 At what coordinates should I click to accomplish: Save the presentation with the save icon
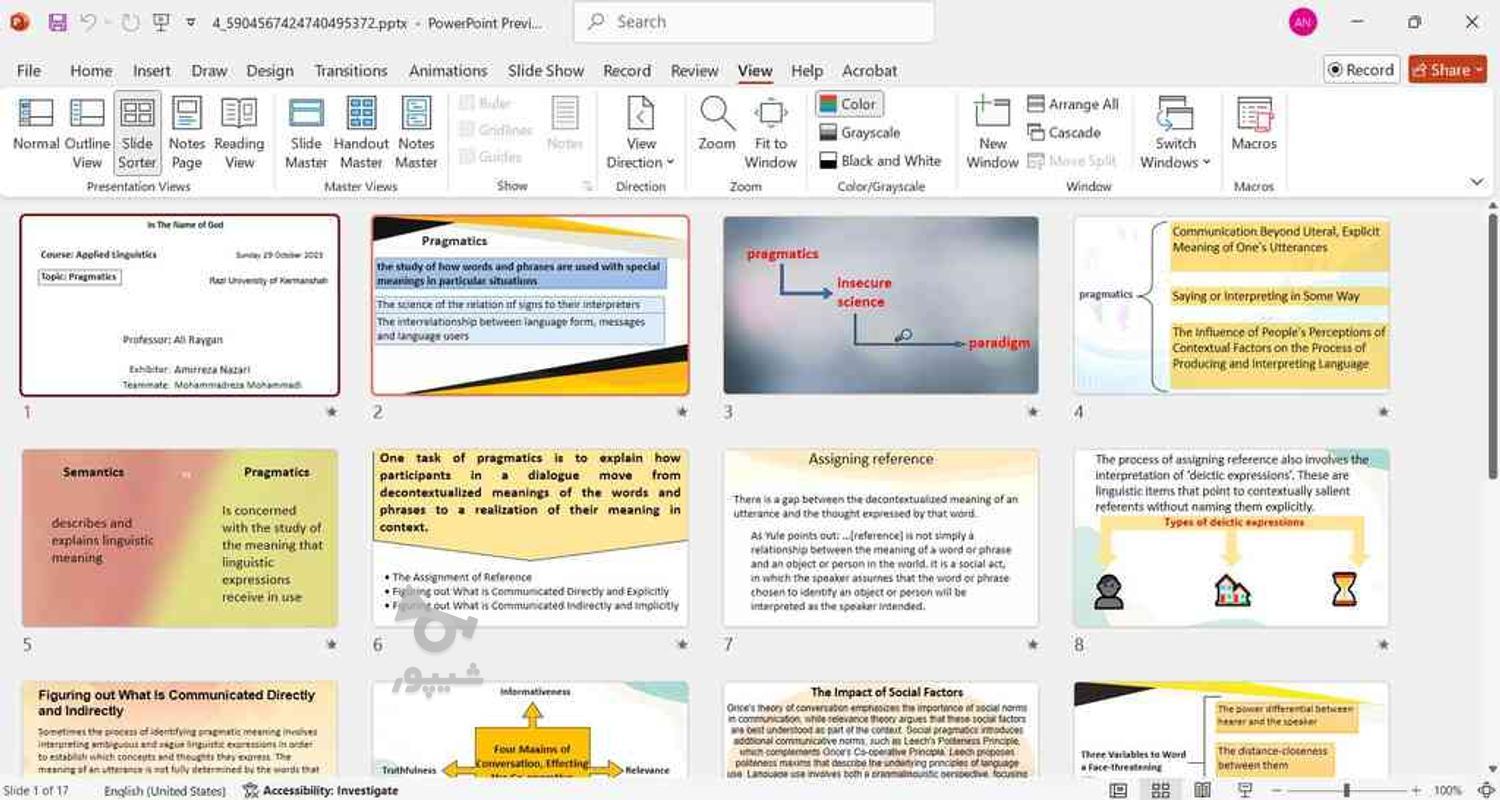click(x=57, y=22)
